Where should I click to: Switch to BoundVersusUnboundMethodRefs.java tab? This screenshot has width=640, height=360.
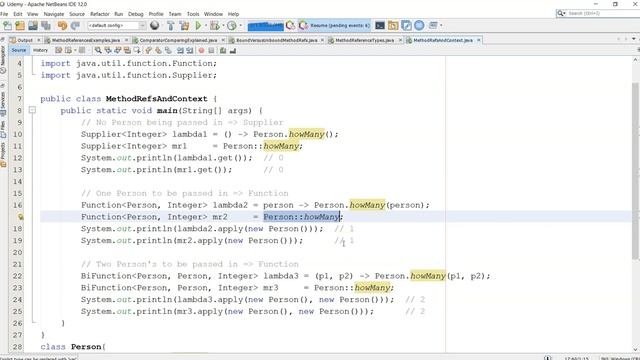pyautogui.click(x=276, y=40)
